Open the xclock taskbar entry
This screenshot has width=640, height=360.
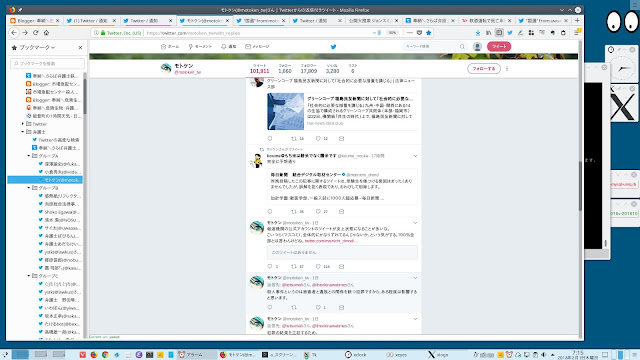[356, 355]
